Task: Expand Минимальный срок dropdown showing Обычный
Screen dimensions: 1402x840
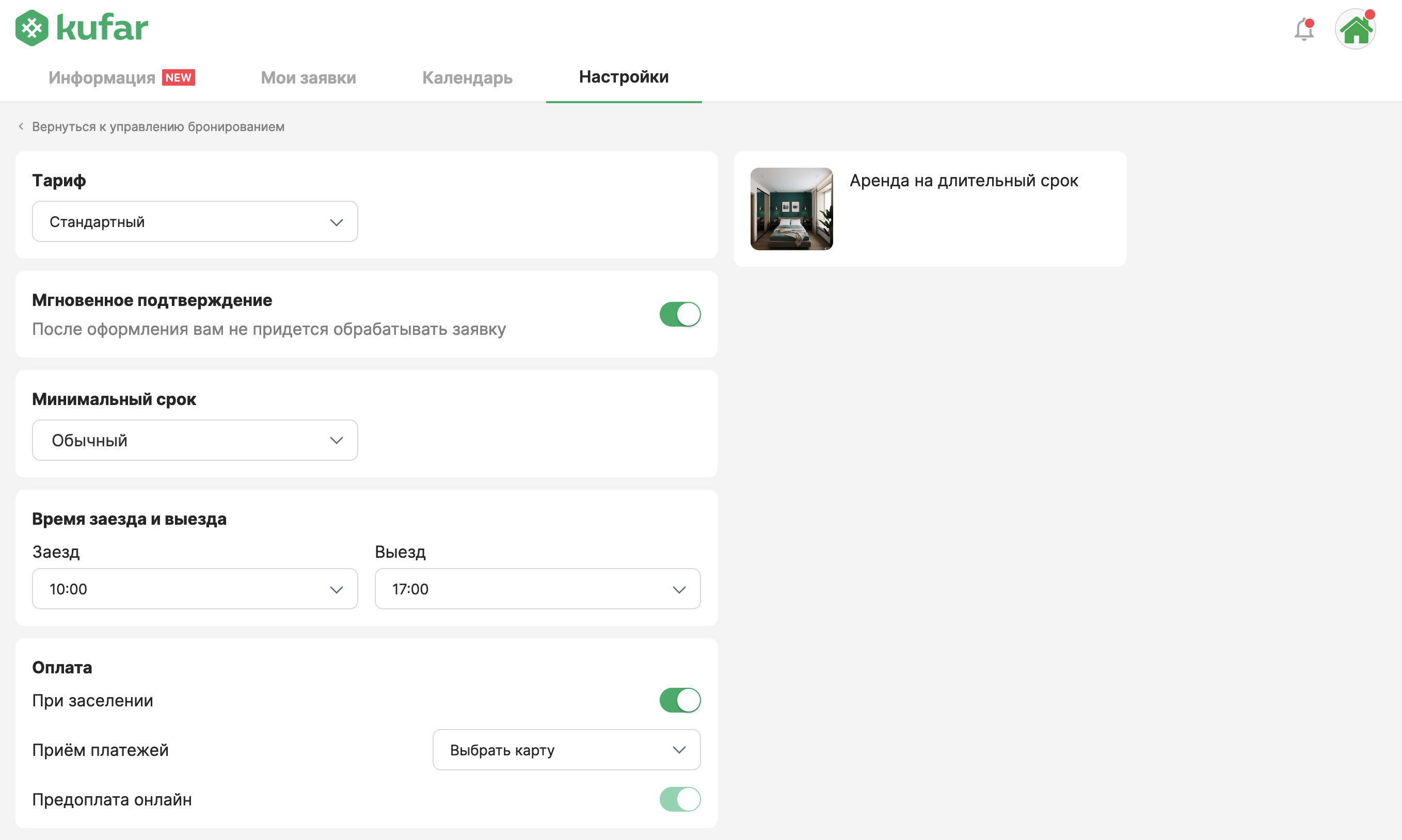Action: click(x=195, y=440)
